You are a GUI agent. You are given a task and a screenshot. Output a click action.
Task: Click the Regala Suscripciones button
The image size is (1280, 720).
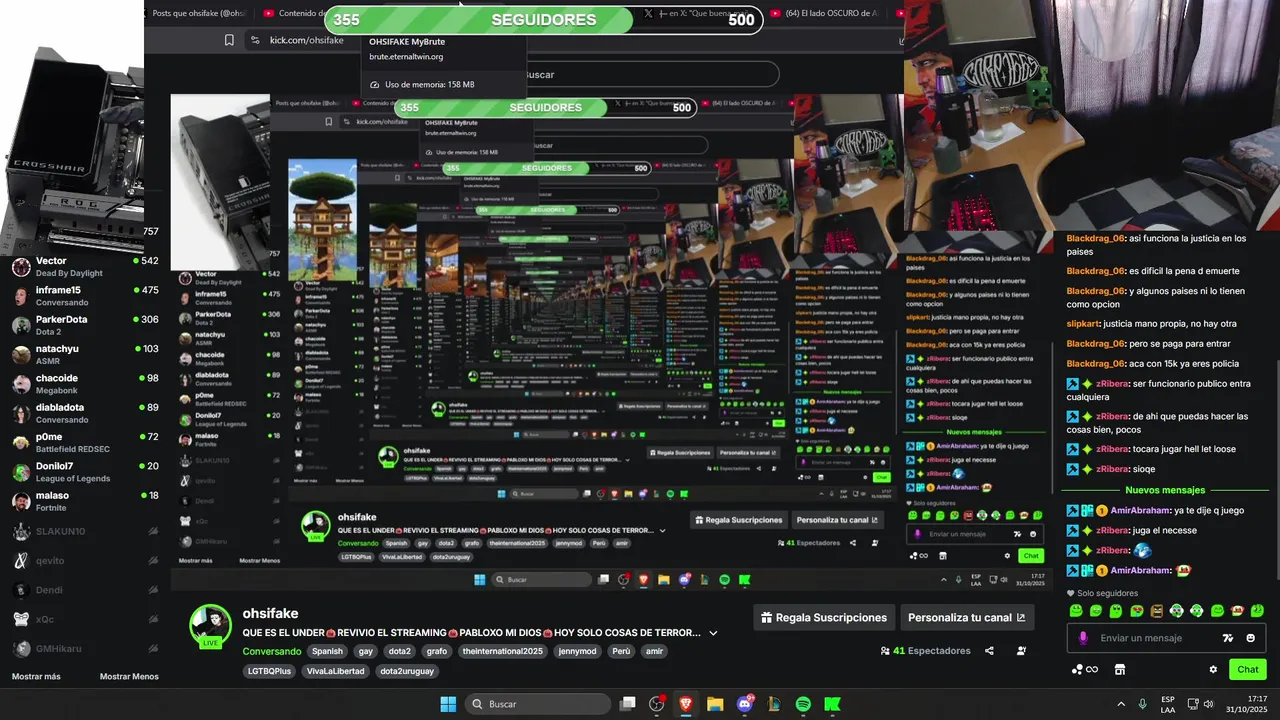coord(824,618)
